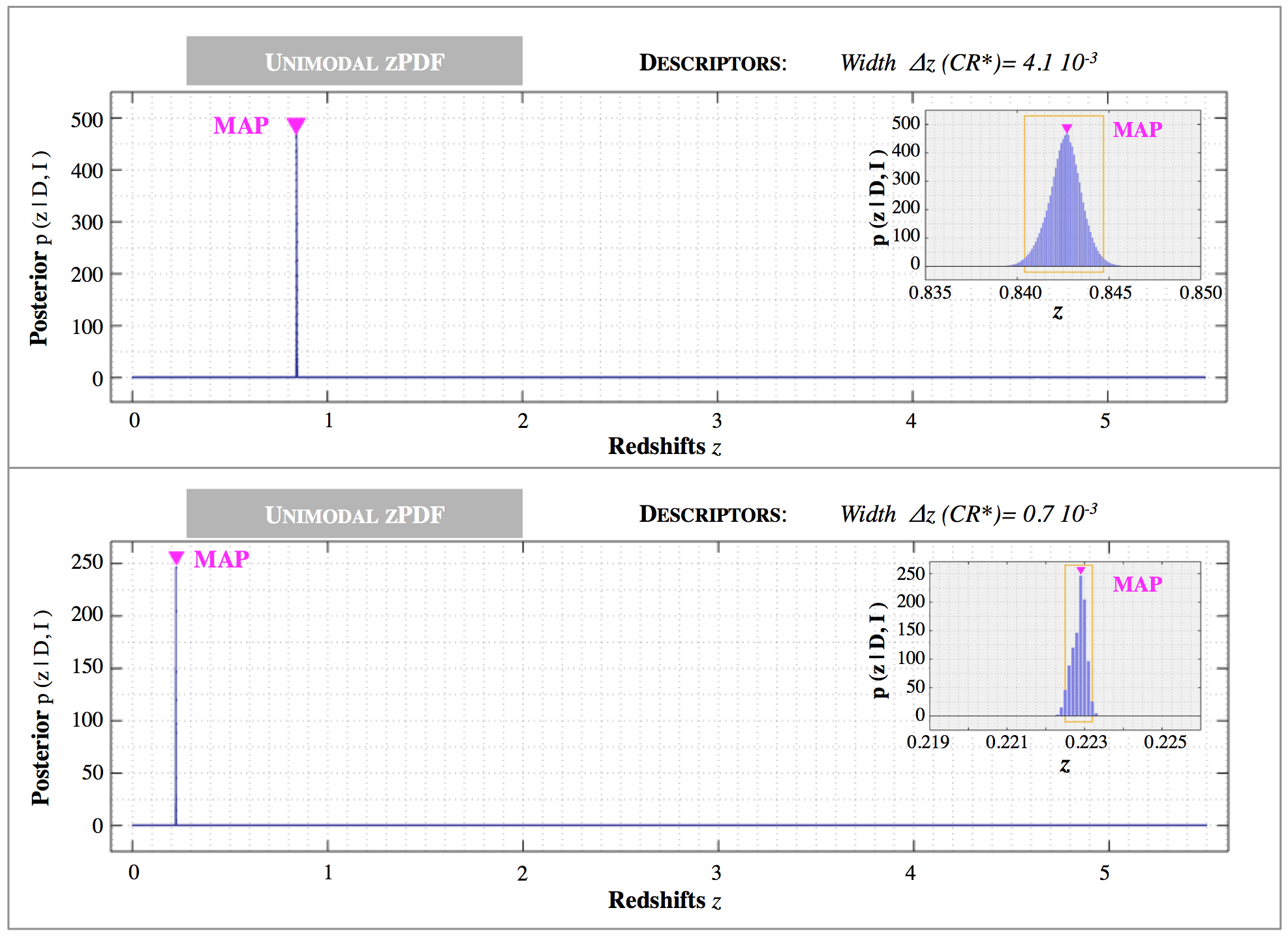The height and width of the screenshot is (938, 1288).
Task: Click the bottom 'UNIMODAL ZPDF' gray banner
Action: [354, 513]
